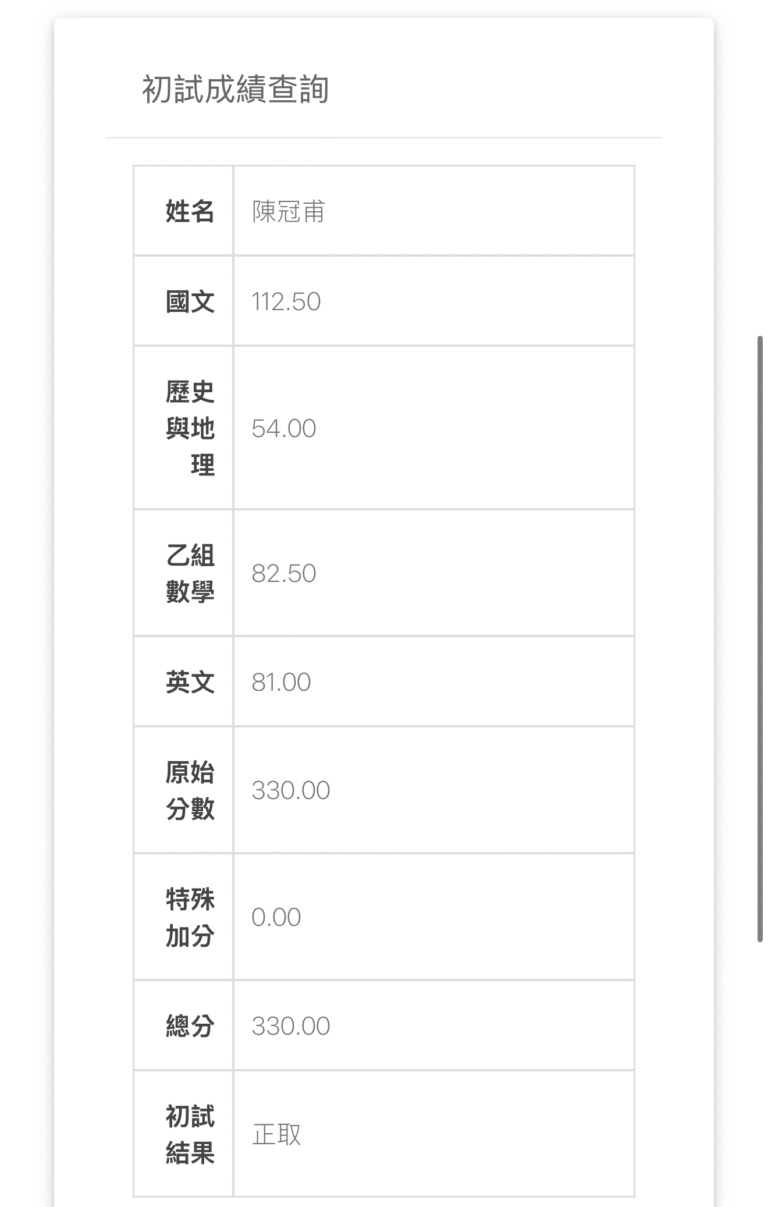
Task: Click the 英文 label cell
Action: [190, 682]
